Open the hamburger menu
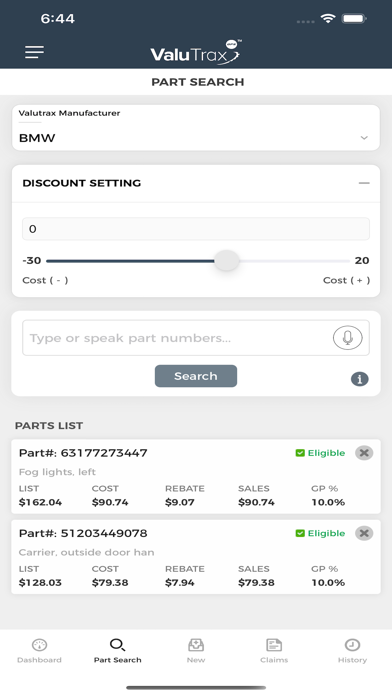 [x=34, y=52]
